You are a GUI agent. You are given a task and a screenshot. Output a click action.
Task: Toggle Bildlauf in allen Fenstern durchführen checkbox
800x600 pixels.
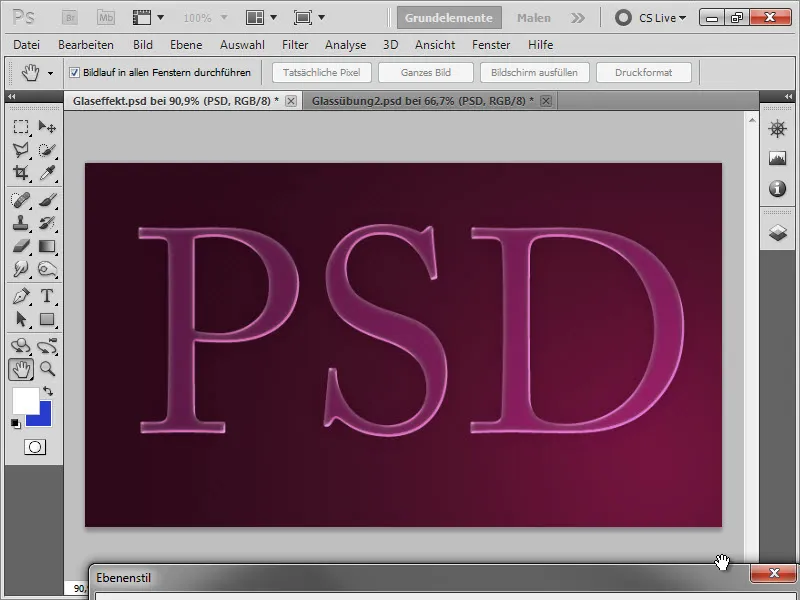(74, 72)
